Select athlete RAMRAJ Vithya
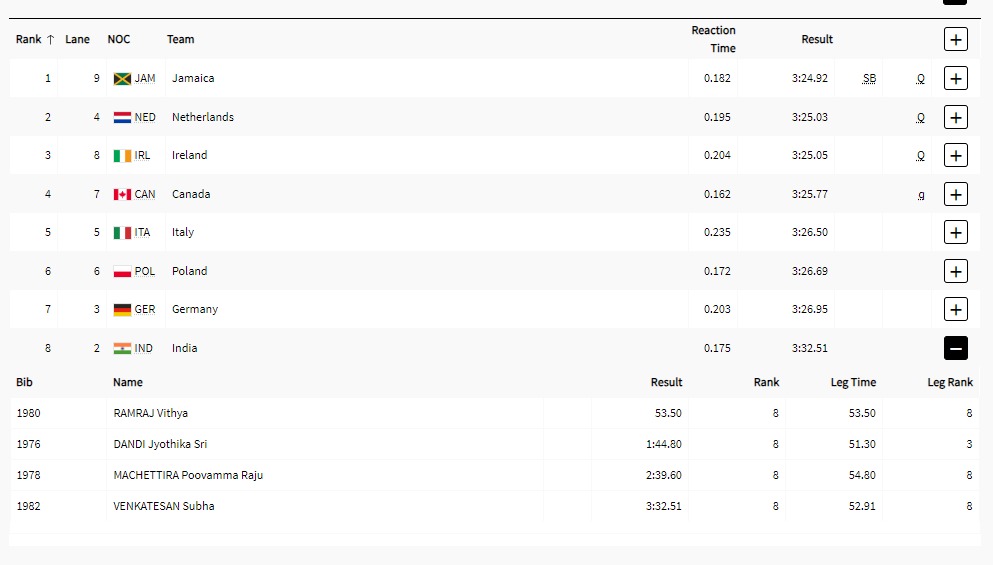This screenshot has height=565, width=993. [150, 413]
